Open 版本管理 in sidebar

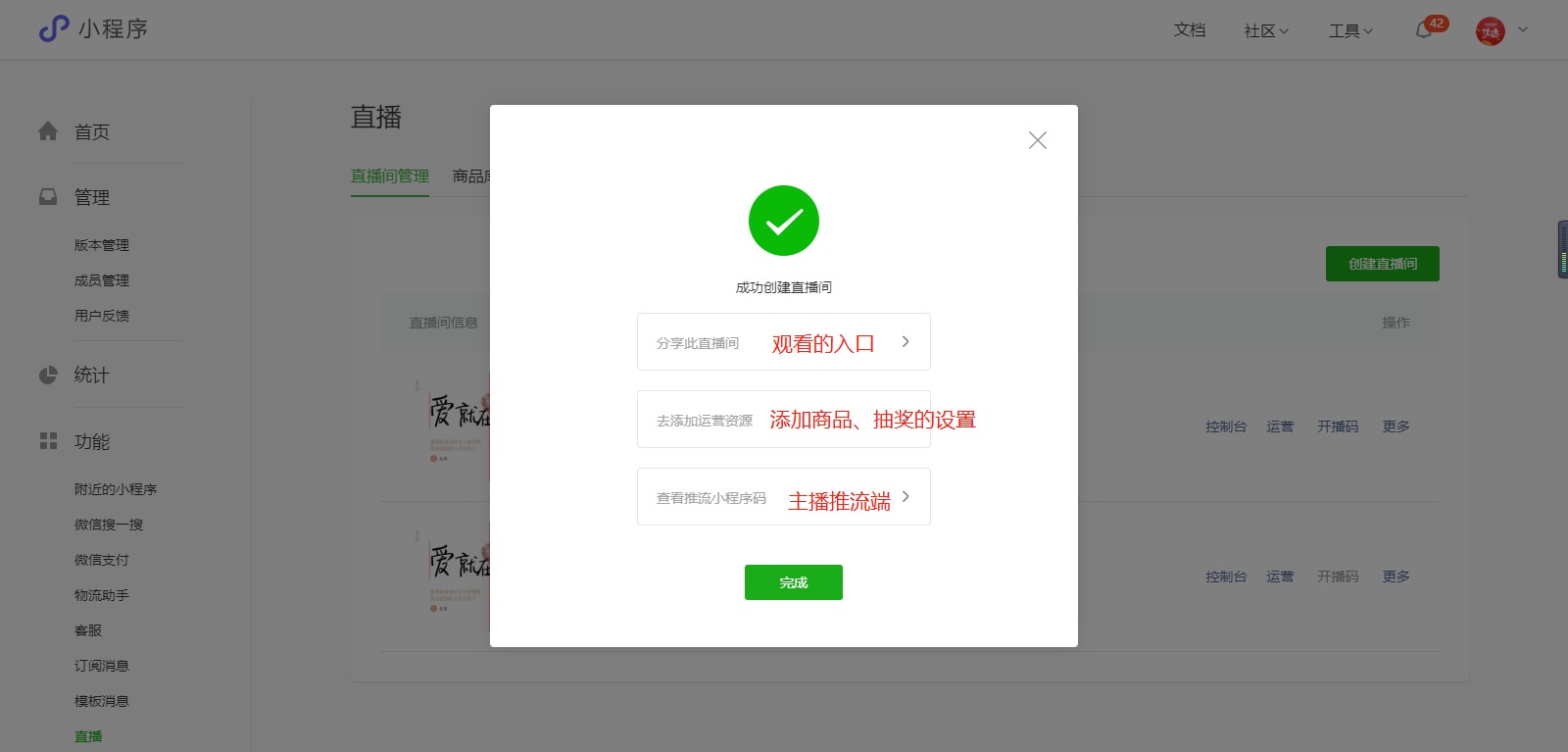(102, 245)
